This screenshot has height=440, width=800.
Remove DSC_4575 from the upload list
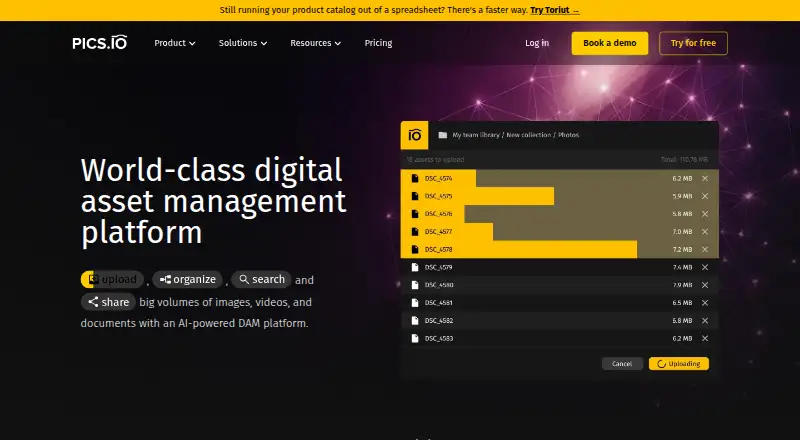pyautogui.click(x=705, y=196)
